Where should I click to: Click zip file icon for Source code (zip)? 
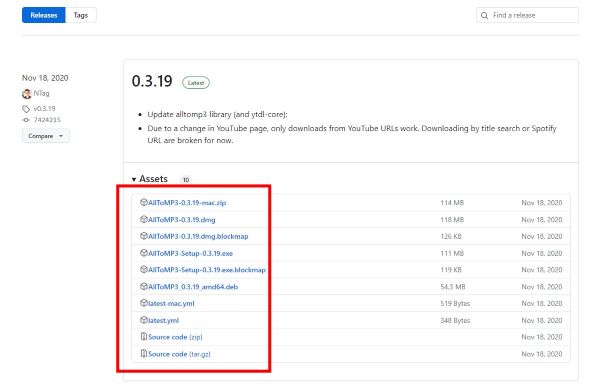[144, 336]
